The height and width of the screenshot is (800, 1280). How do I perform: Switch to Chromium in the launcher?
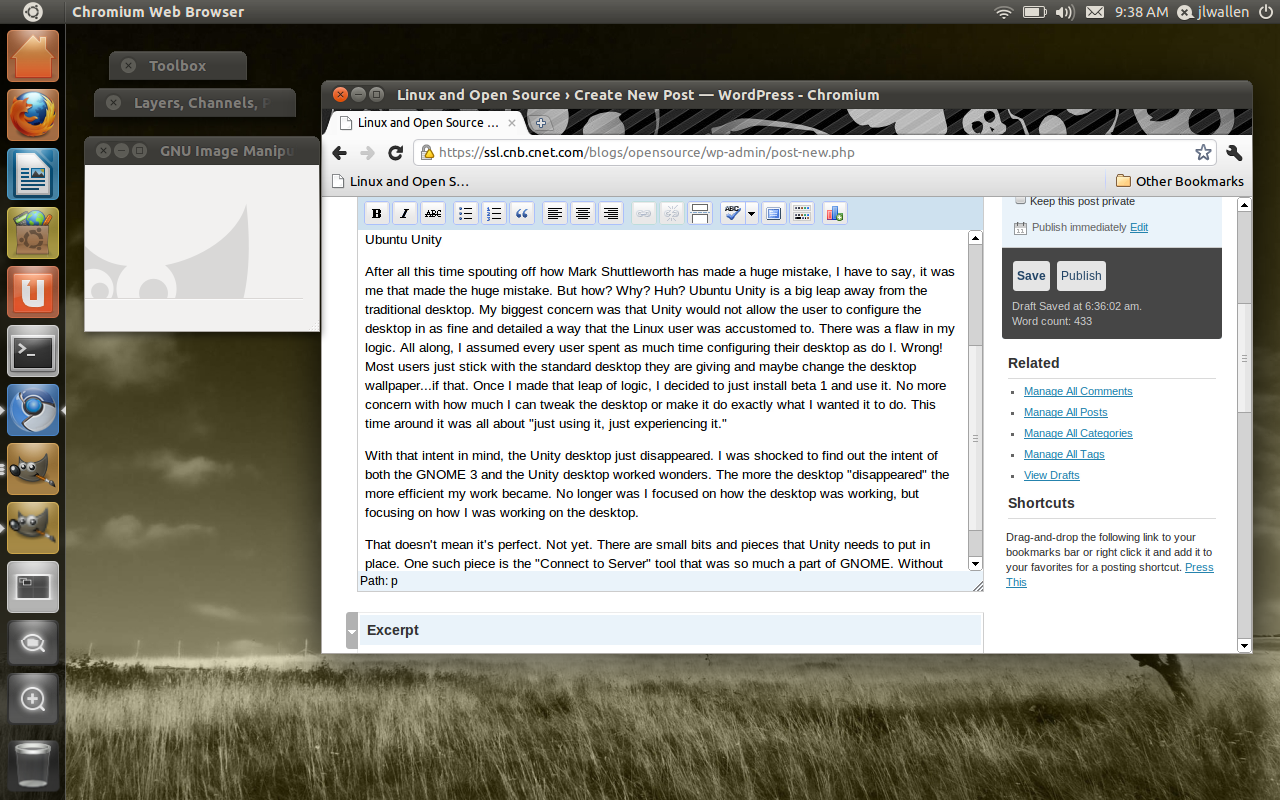(x=33, y=410)
